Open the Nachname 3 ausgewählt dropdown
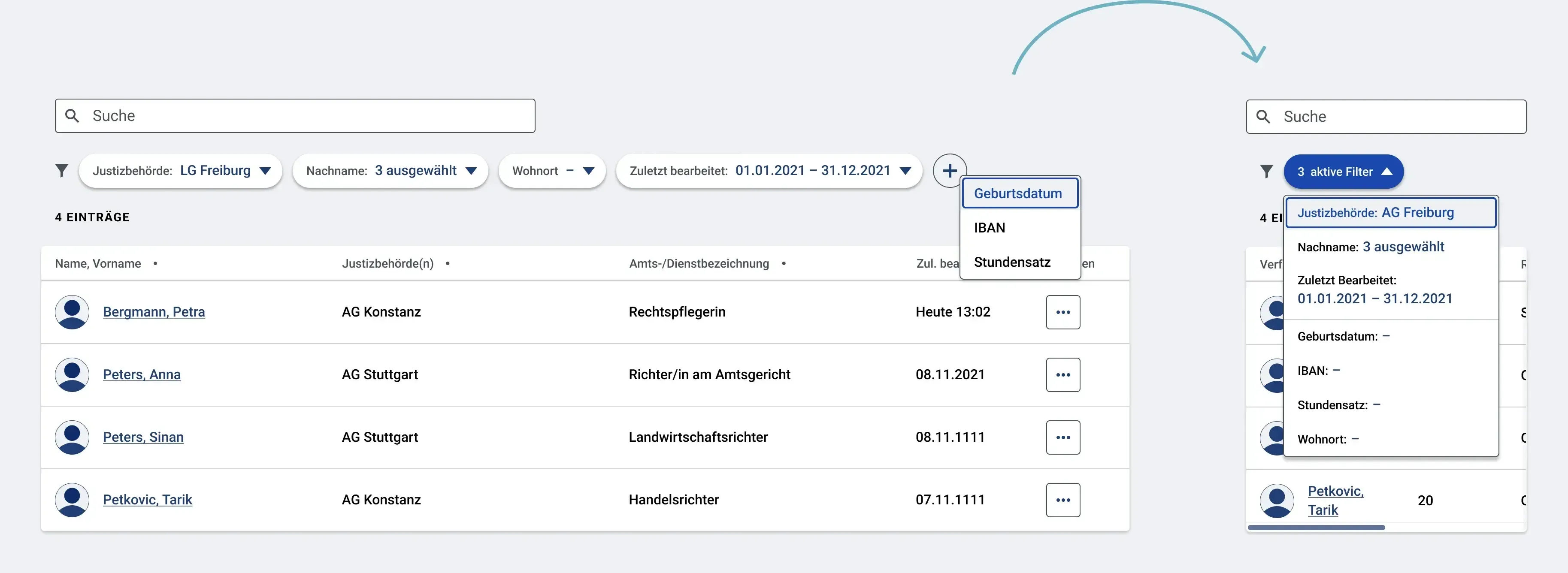This screenshot has width=1568, height=573. pyautogui.click(x=390, y=170)
